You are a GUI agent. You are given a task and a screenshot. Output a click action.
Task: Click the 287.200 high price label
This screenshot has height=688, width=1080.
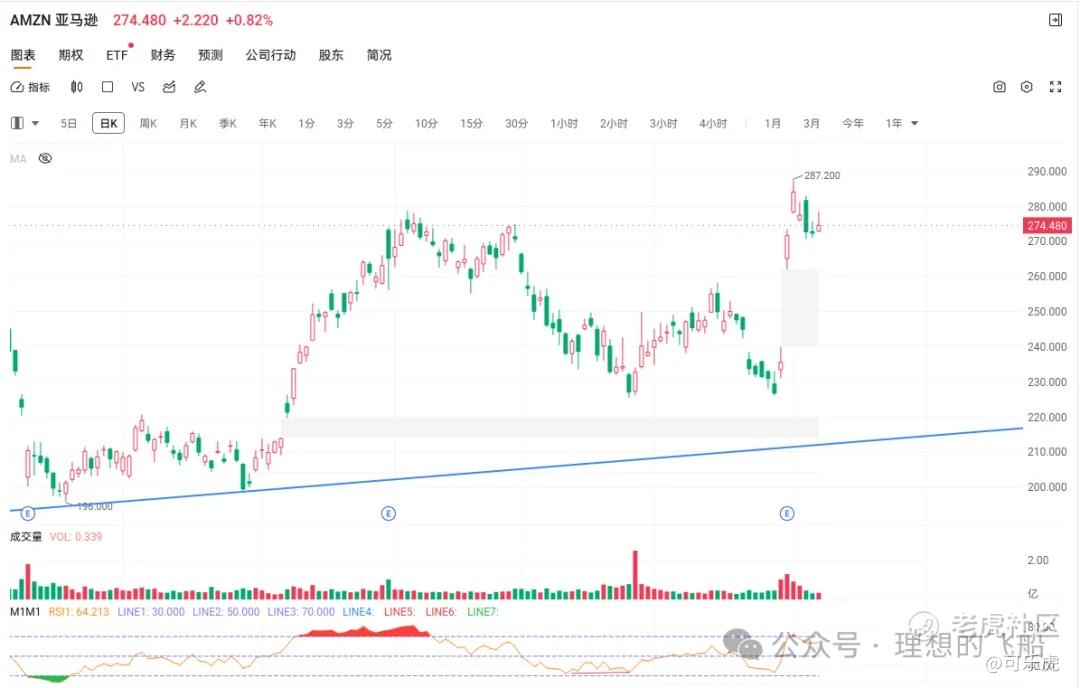click(822, 176)
